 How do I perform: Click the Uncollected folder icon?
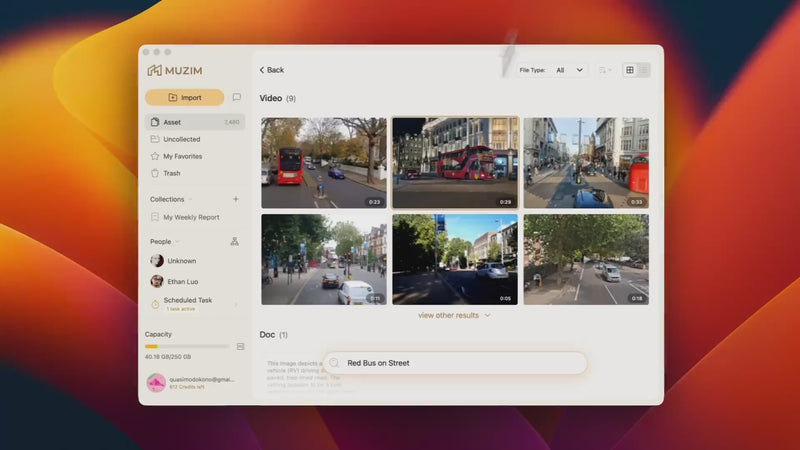tap(155, 139)
